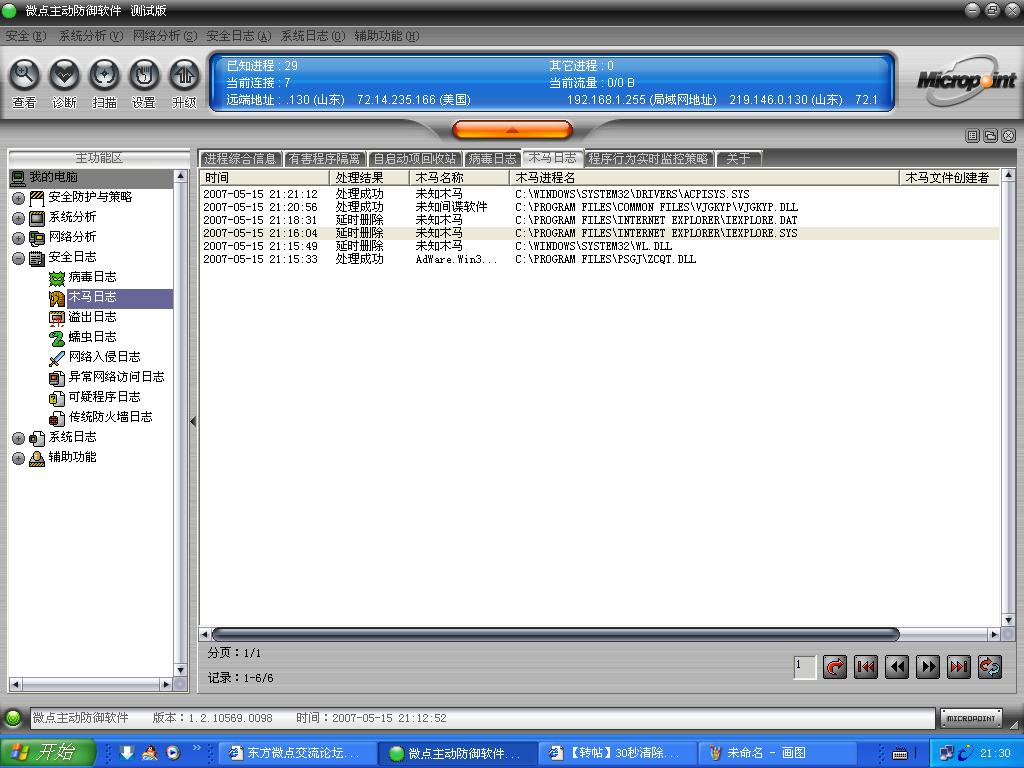This screenshot has height=768, width=1024.
Task: Sort by the 时间 column header
Action: [x=264, y=178]
